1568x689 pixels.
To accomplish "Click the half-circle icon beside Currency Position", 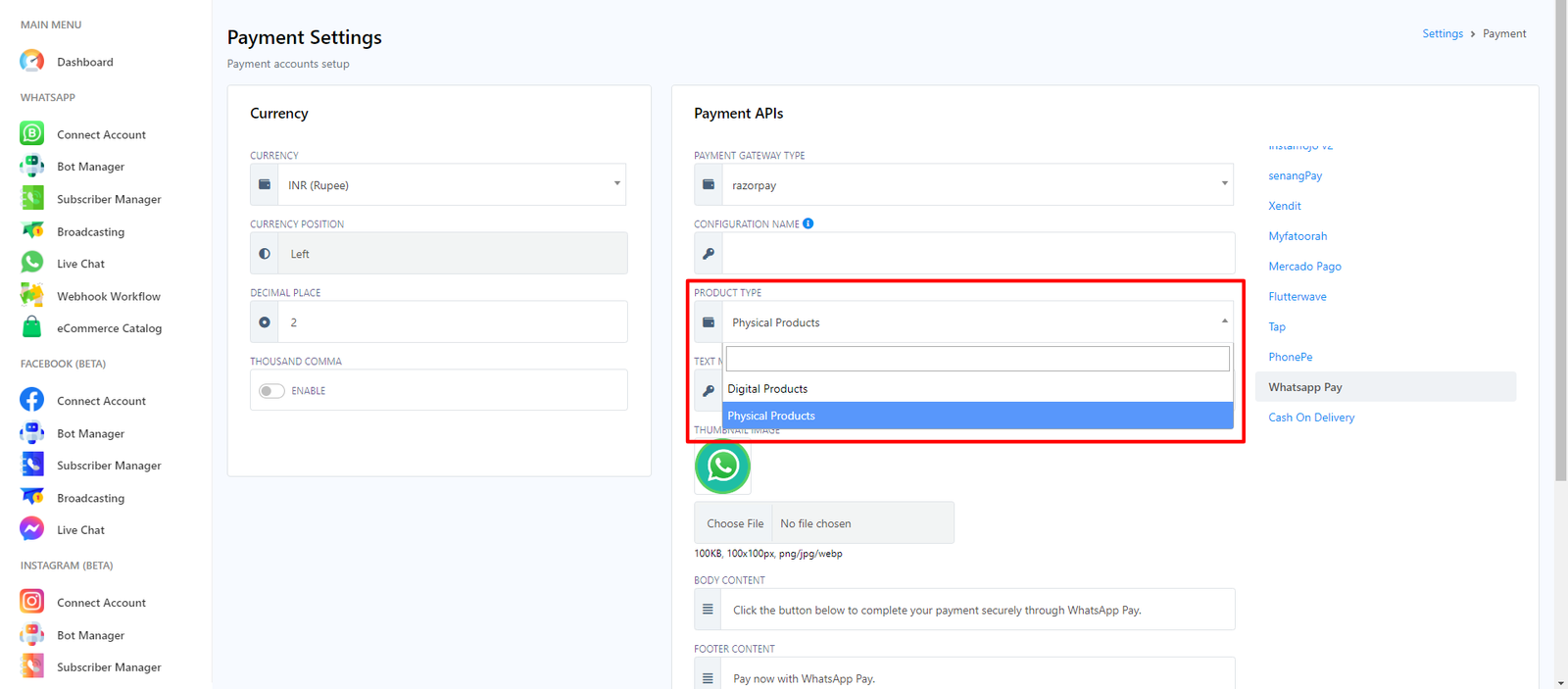I will point(265,253).
